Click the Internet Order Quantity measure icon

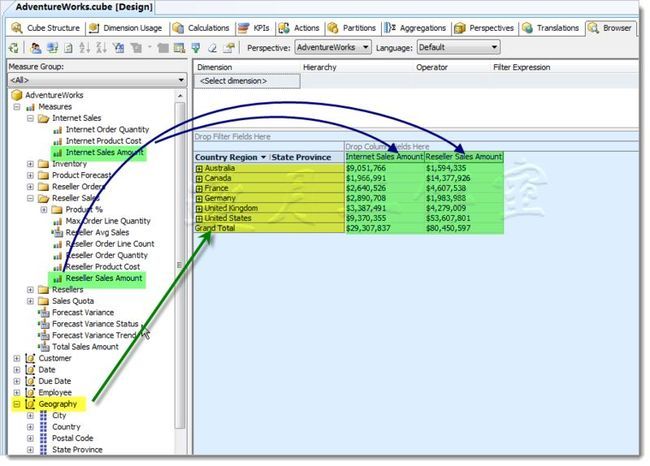click(58, 130)
